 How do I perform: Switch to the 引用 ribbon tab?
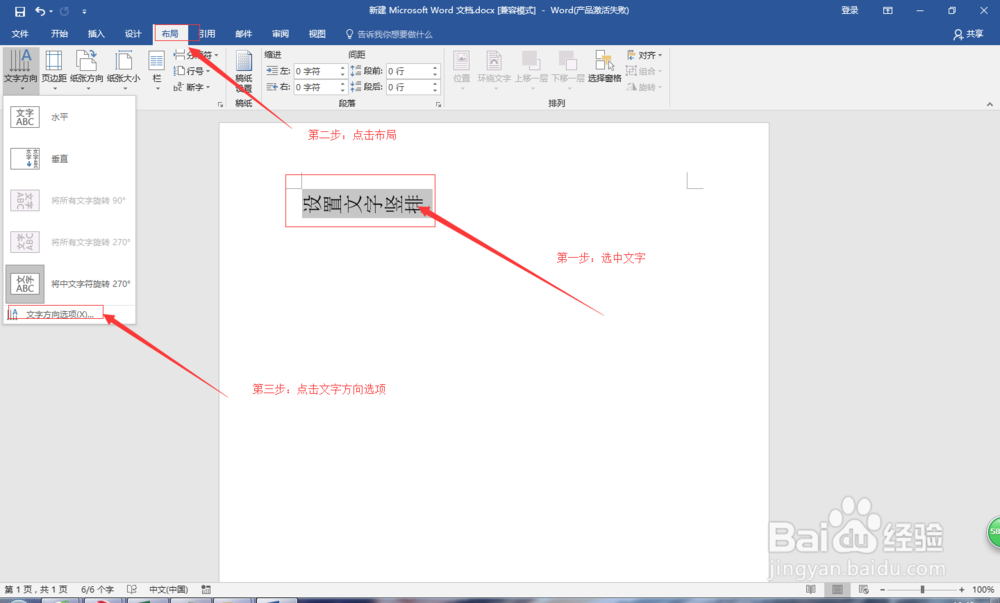207,33
